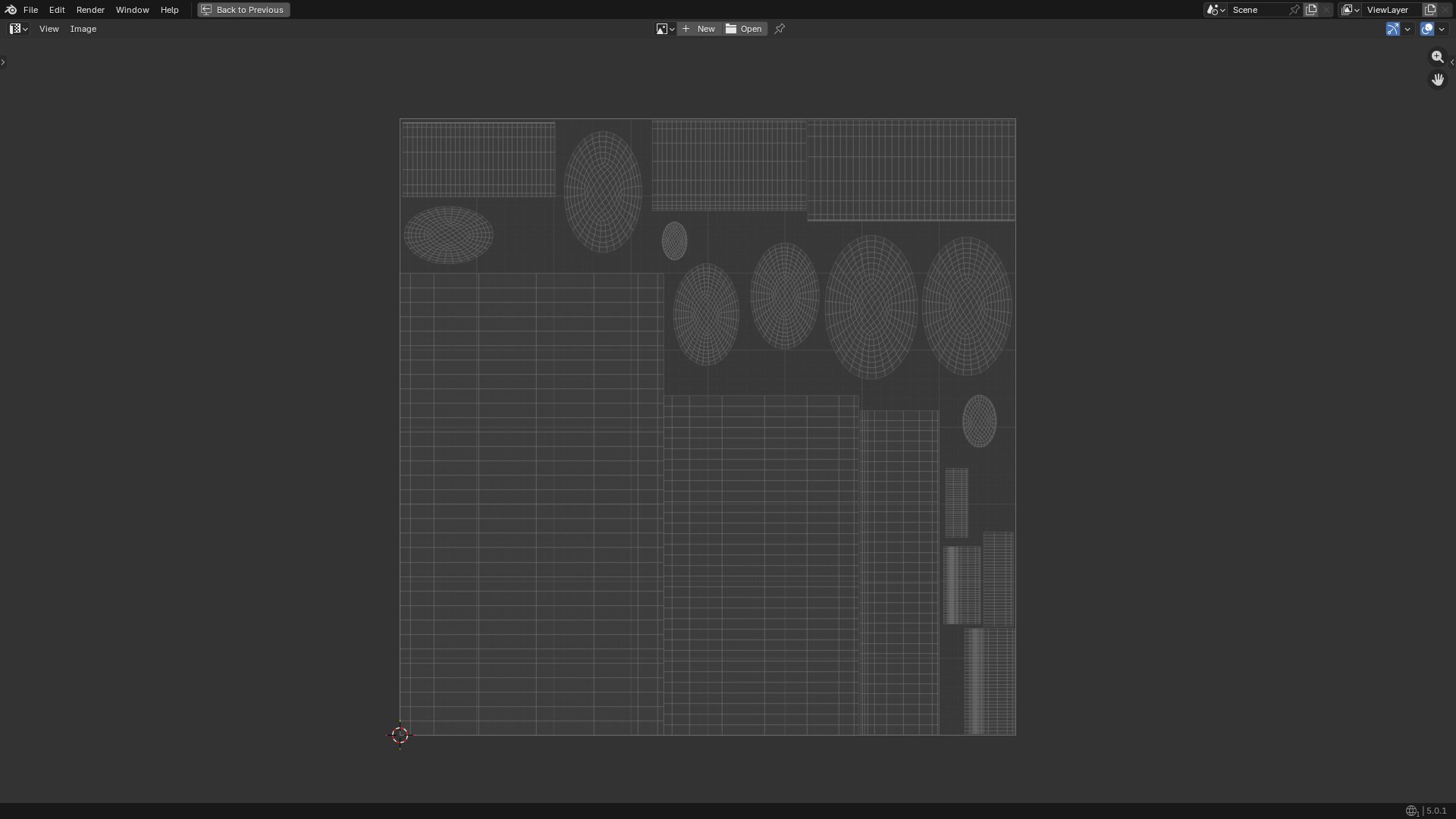Open the overlays options dropdown
Screen dimensions: 1456x819
pyautogui.click(x=1442, y=29)
